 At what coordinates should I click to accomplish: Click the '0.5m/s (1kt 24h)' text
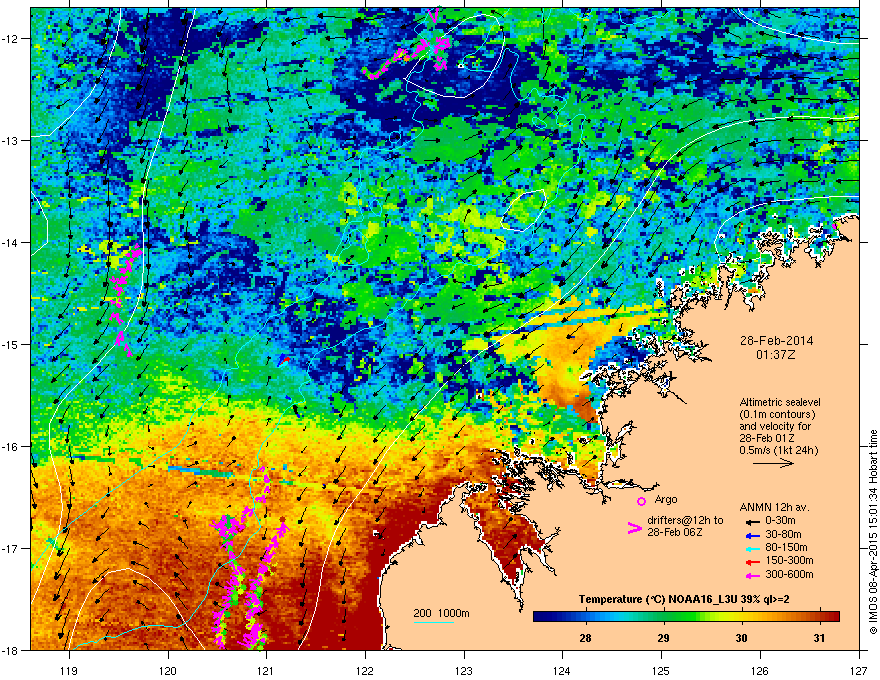tap(778, 451)
